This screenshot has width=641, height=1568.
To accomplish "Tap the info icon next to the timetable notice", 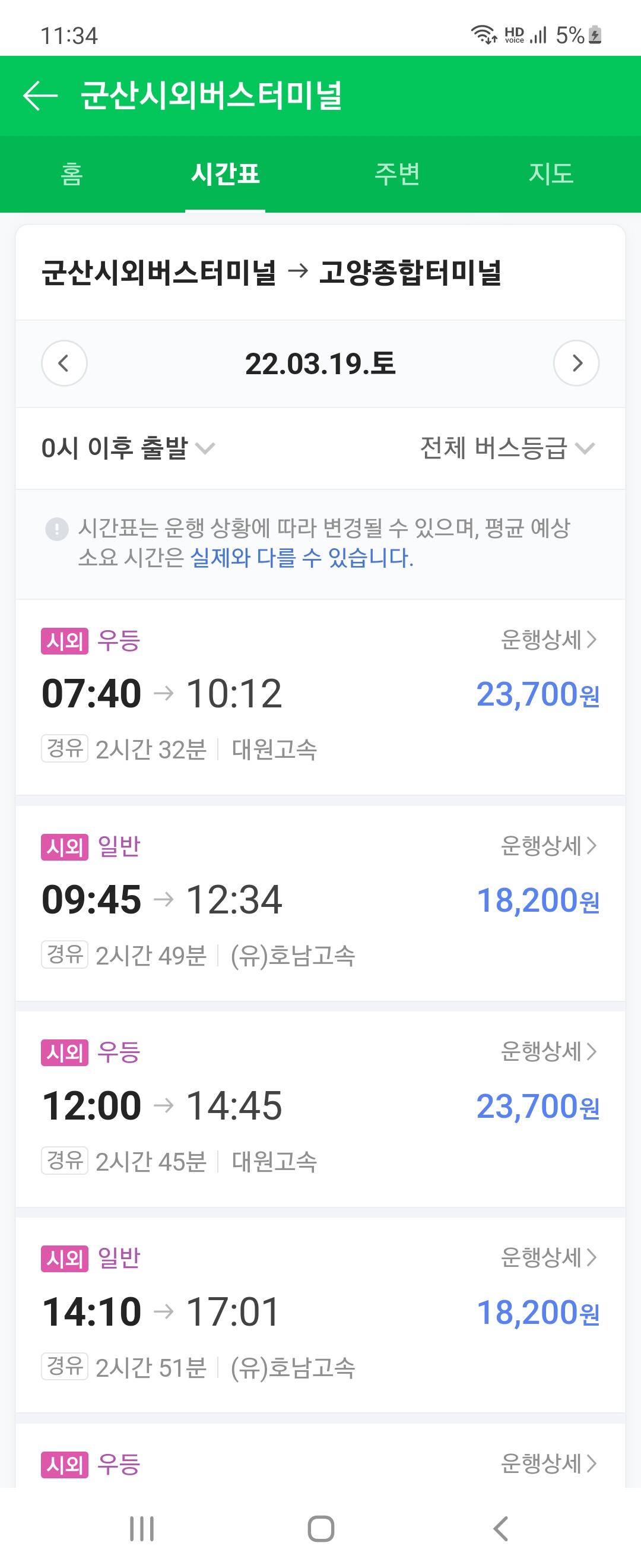I will (56, 529).
